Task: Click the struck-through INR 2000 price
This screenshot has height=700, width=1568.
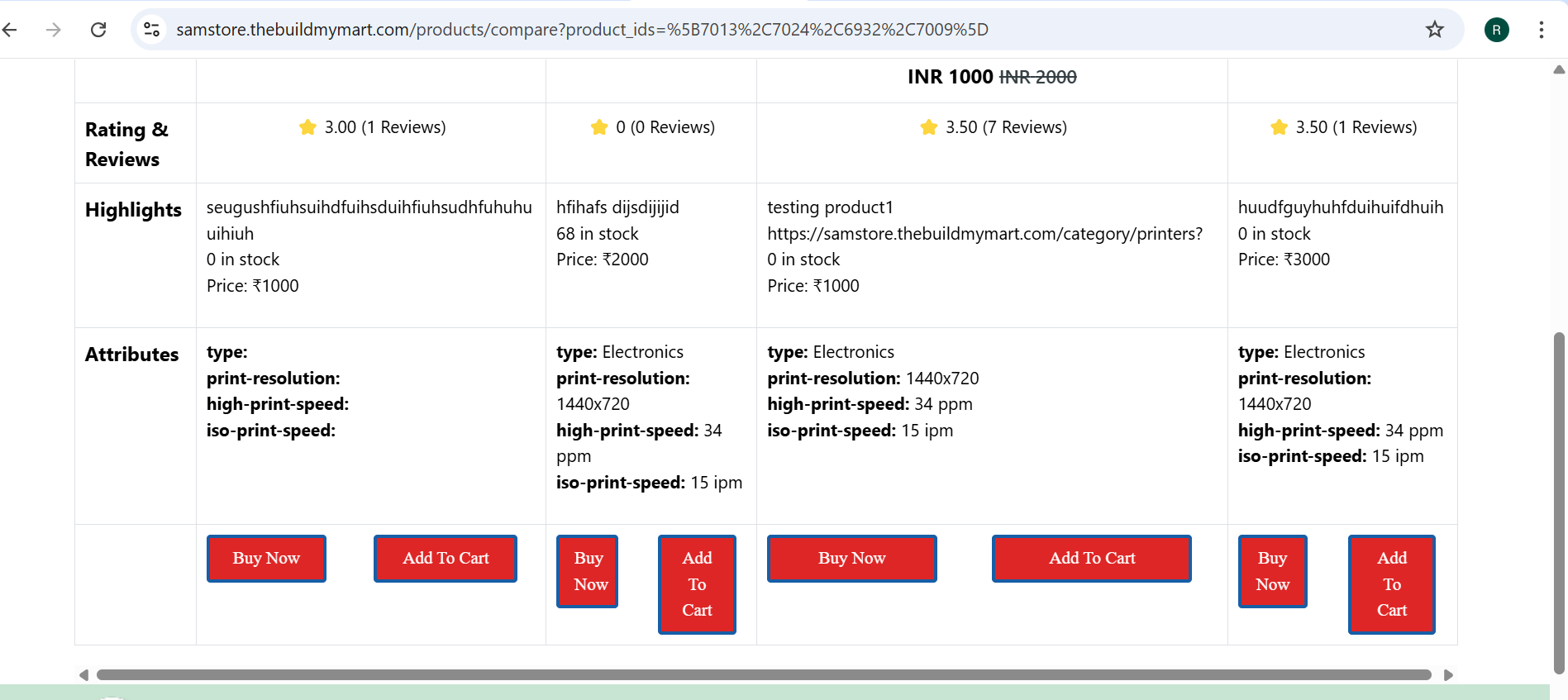Action: [x=1038, y=77]
